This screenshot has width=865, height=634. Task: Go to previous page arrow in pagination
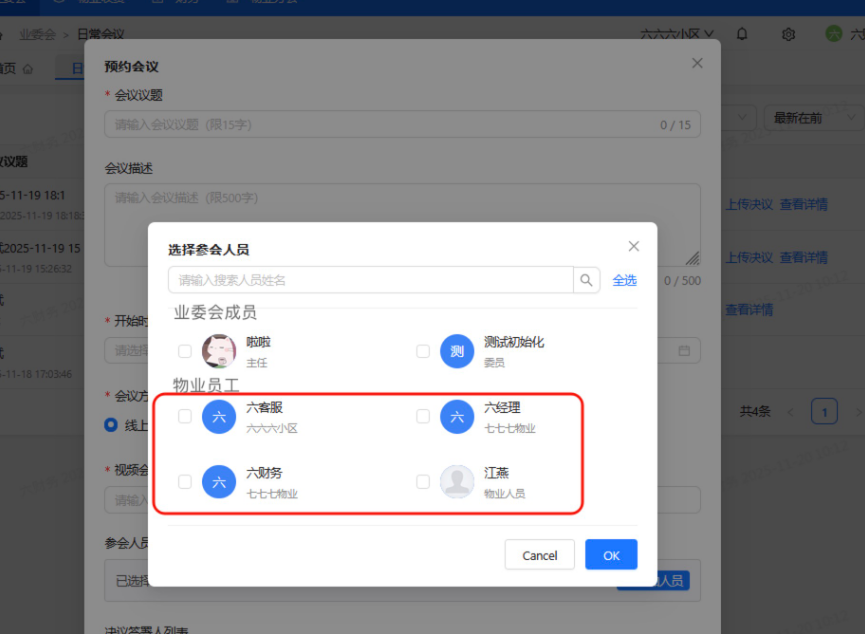791,412
